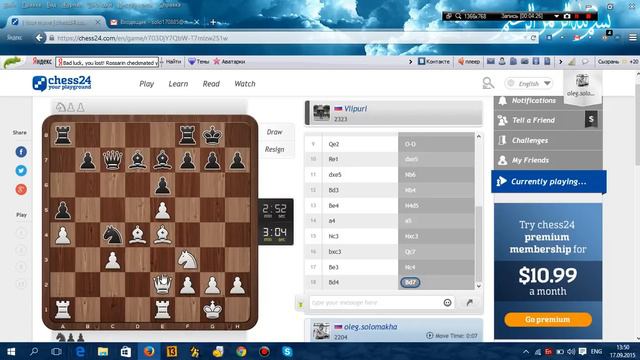The width and height of the screenshot is (640, 360).
Task: Open the Watch menu
Action: pyautogui.click(x=245, y=84)
